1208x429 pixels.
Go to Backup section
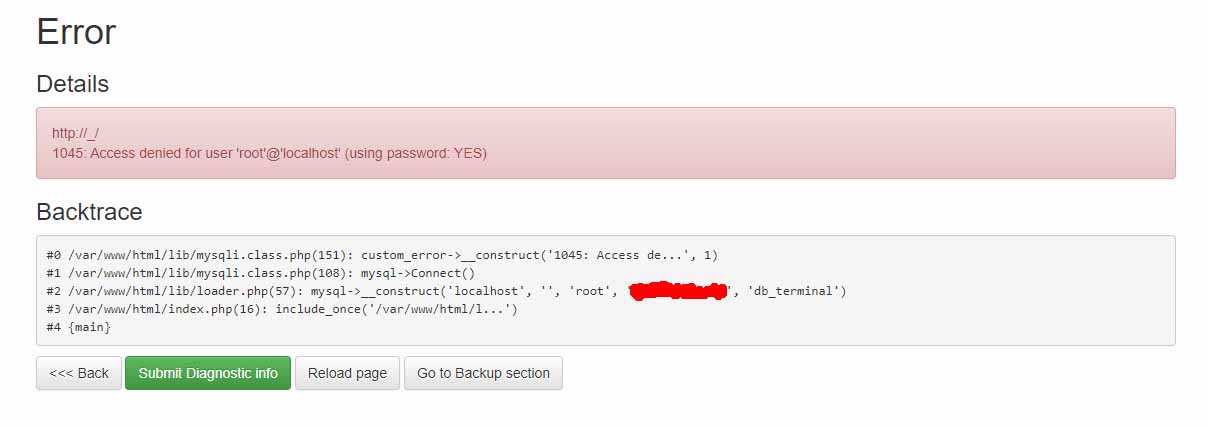click(x=483, y=373)
